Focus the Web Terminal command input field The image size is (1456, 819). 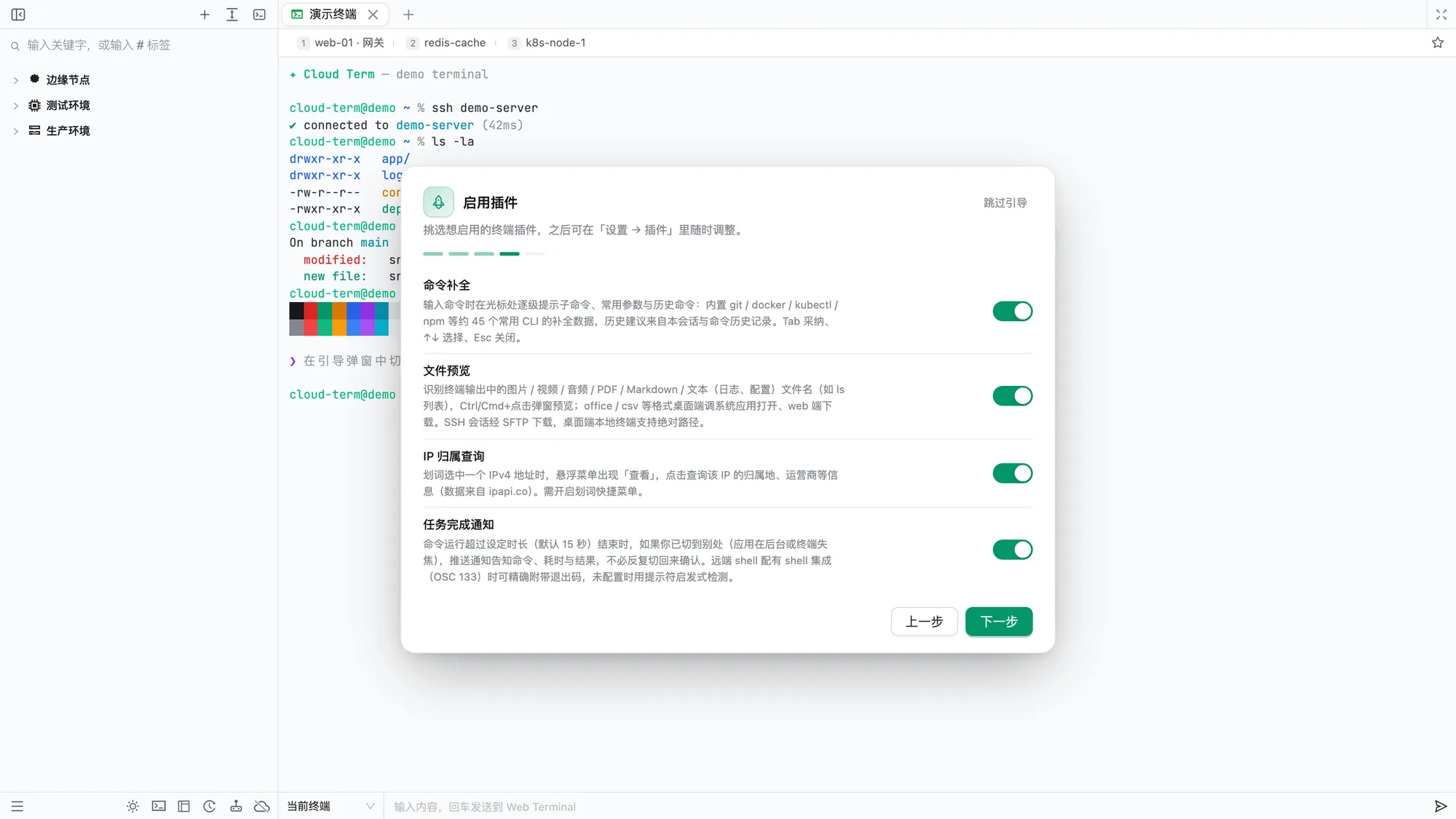903,807
